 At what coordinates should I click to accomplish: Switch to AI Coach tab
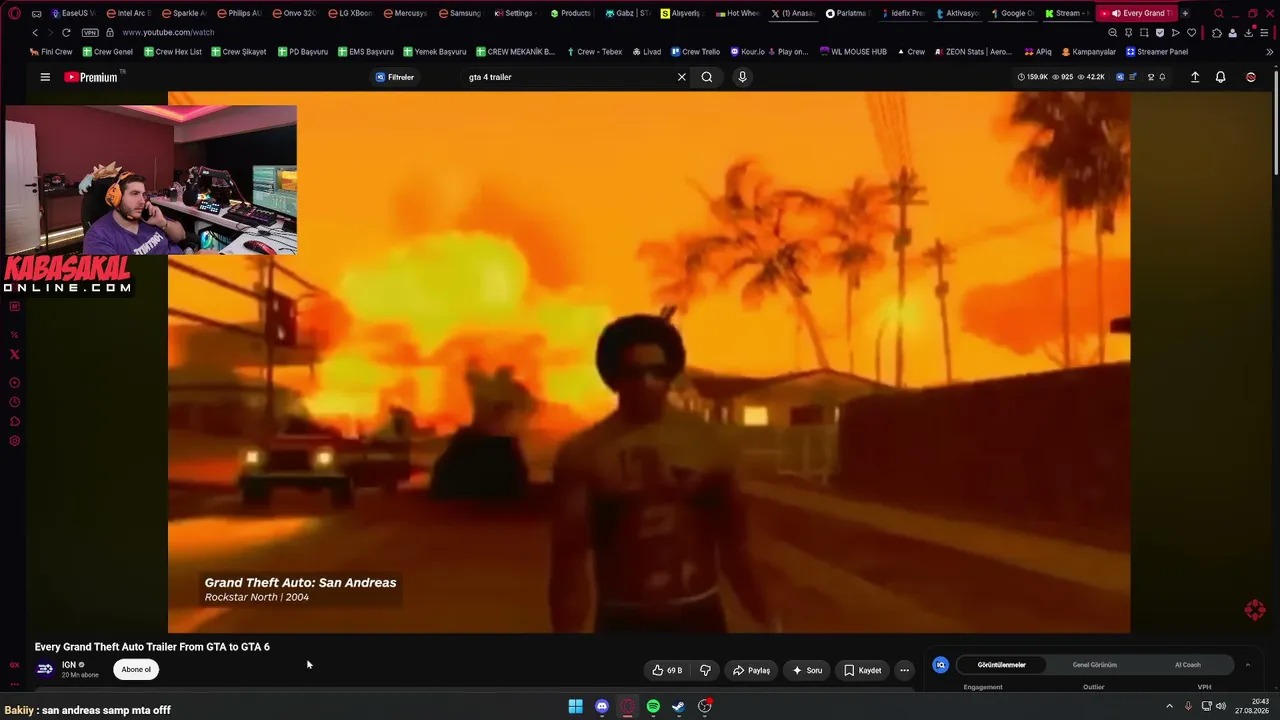[x=1188, y=665]
